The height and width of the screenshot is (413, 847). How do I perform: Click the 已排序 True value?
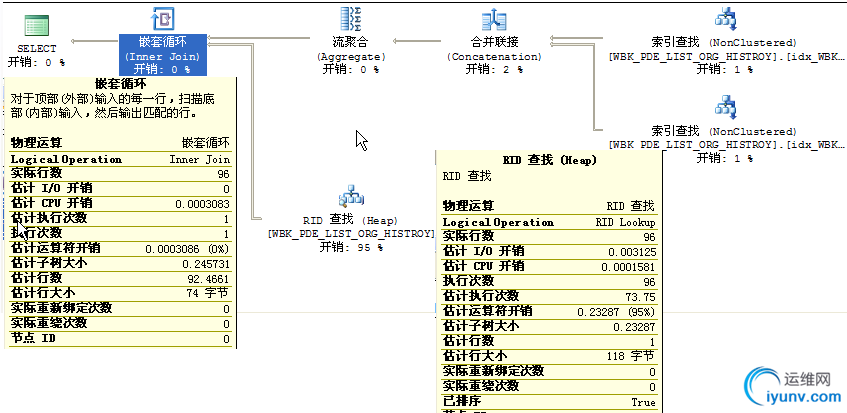point(643,402)
